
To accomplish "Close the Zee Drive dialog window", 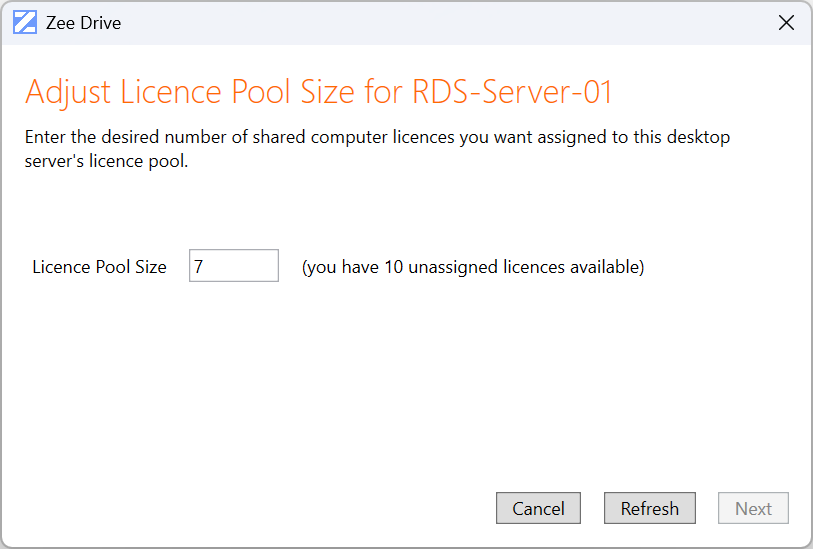I will click(x=786, y=23).
